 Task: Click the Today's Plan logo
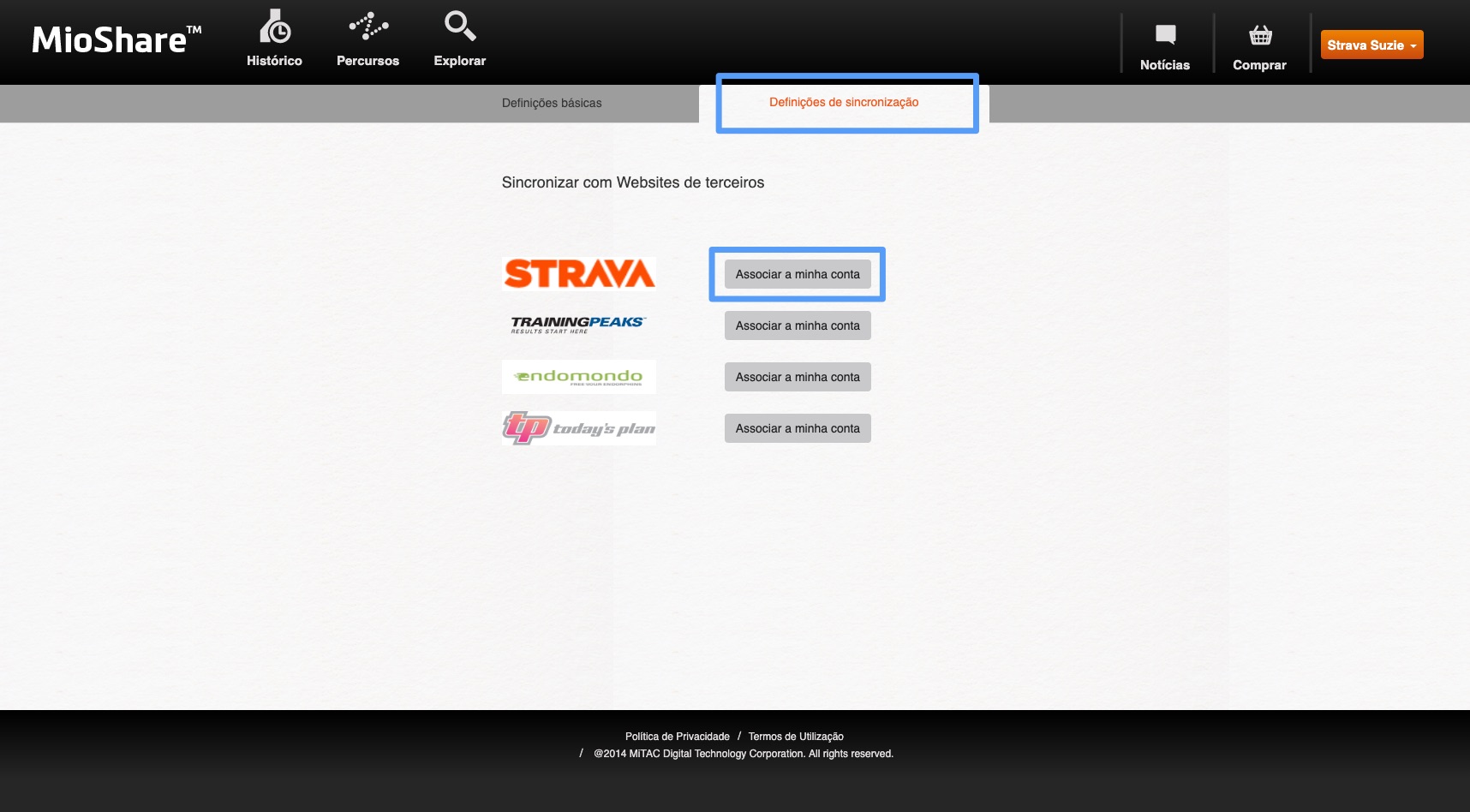(x=579, y=428)
